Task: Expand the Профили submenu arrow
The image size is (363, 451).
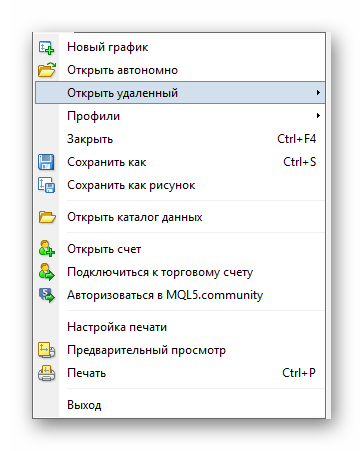Action: click(x=318, y=116)
